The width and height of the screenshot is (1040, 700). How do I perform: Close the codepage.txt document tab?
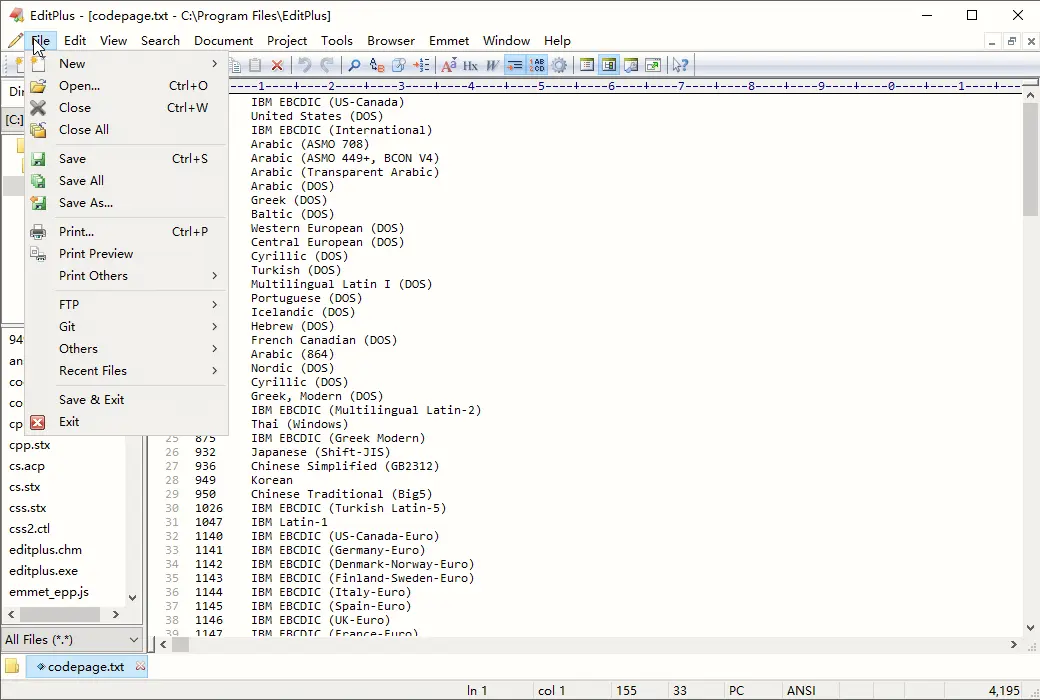tap(140, 665)
